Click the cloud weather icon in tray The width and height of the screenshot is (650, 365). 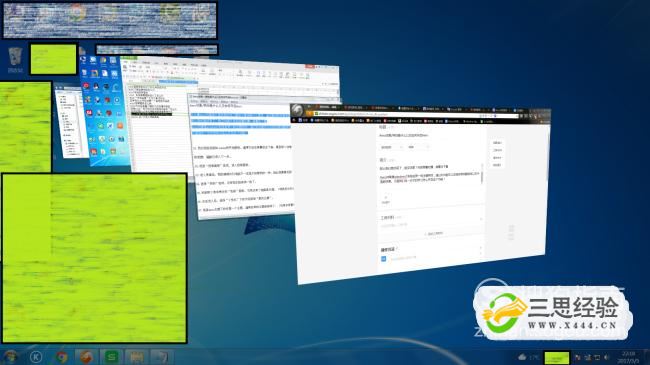tap(522, 357)
